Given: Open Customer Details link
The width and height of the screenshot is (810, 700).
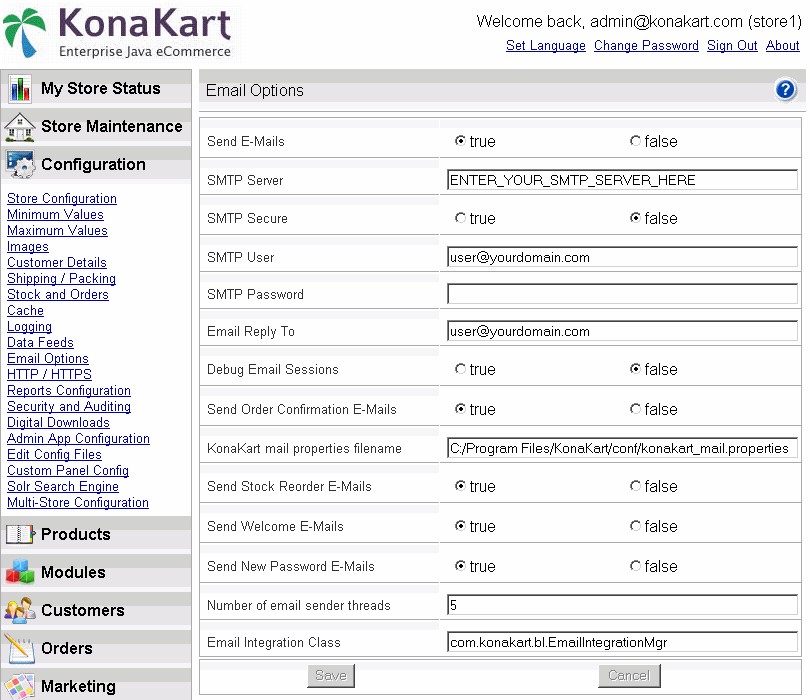Looking at the screenshot, I should pos(56,262).
